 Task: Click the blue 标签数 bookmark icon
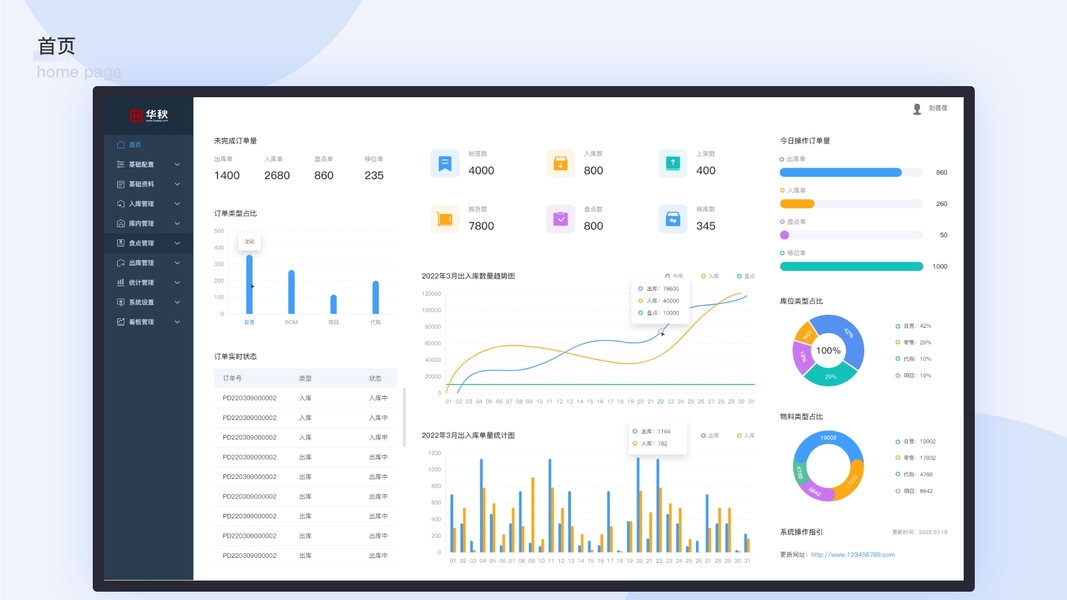[445, 163]
